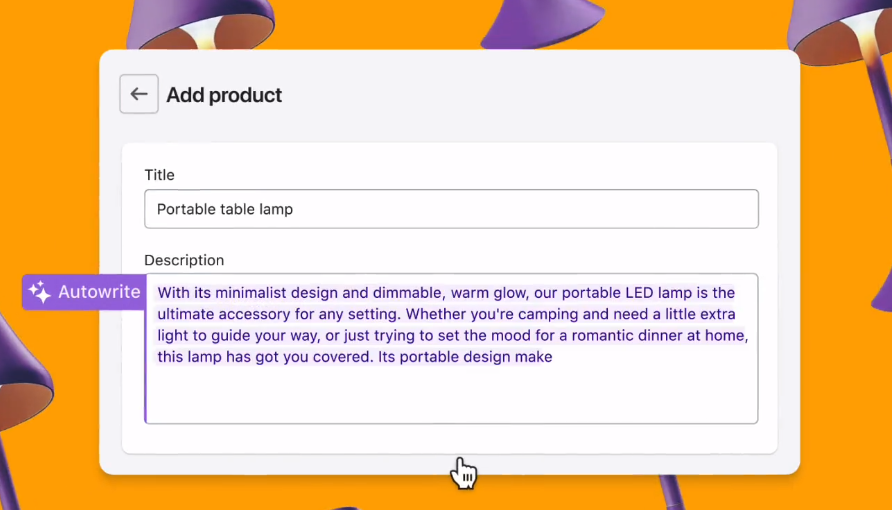Click the Description field label

(184, 260)
